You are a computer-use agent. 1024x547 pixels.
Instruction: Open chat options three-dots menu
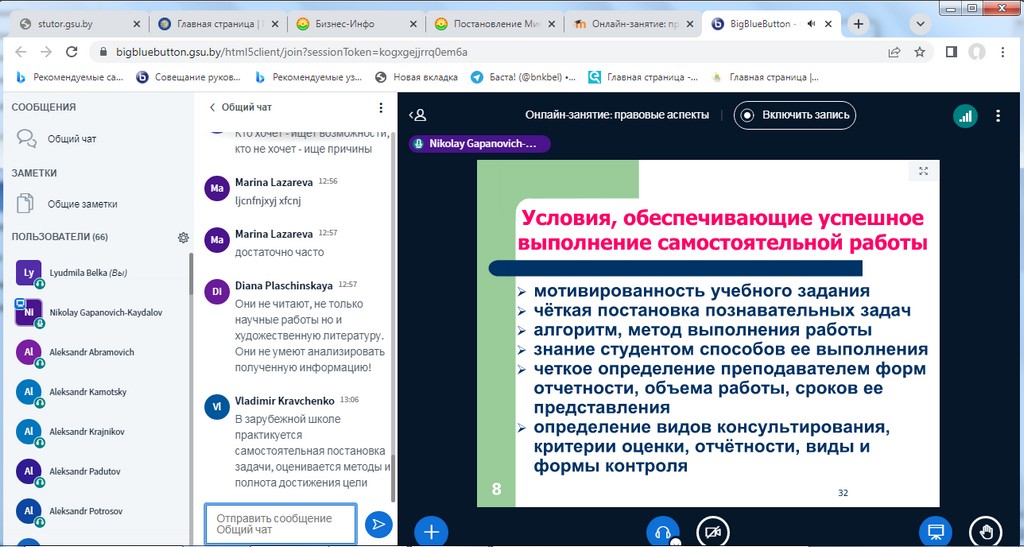point(380,107)
